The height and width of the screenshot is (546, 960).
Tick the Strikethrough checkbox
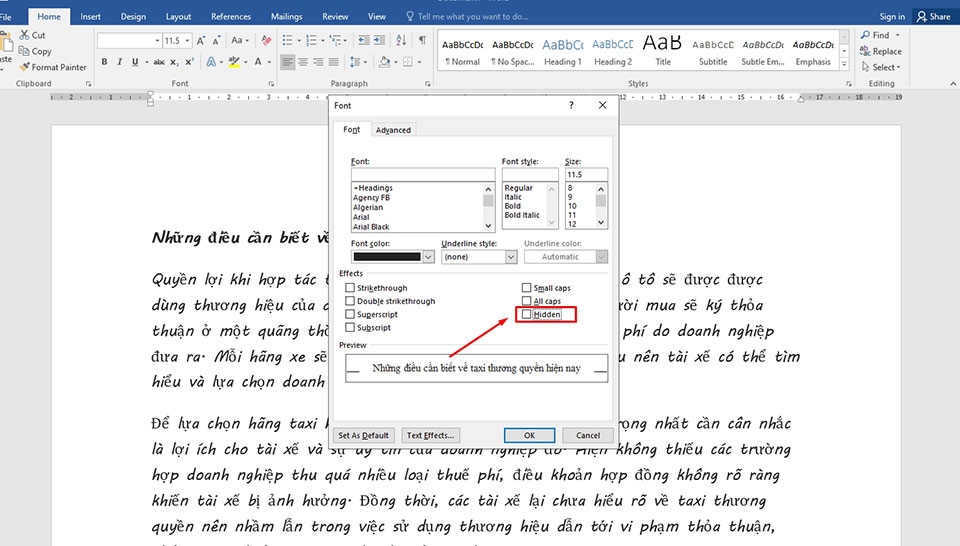350,288
